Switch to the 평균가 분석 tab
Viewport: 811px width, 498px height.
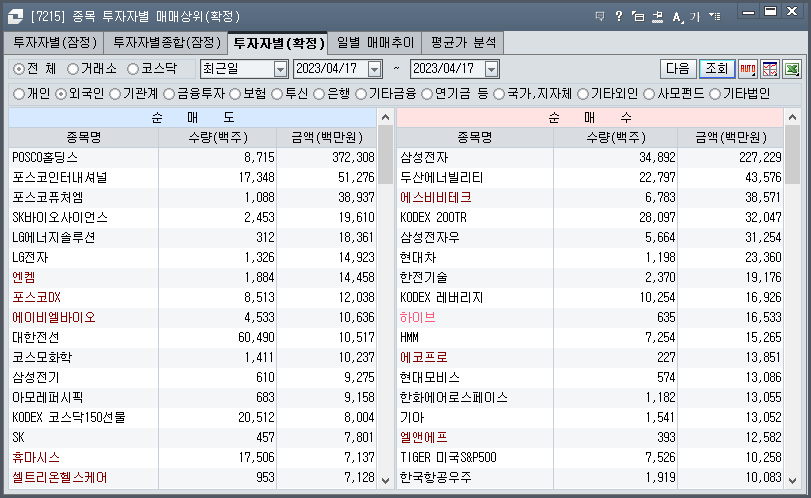pos(463,42)
